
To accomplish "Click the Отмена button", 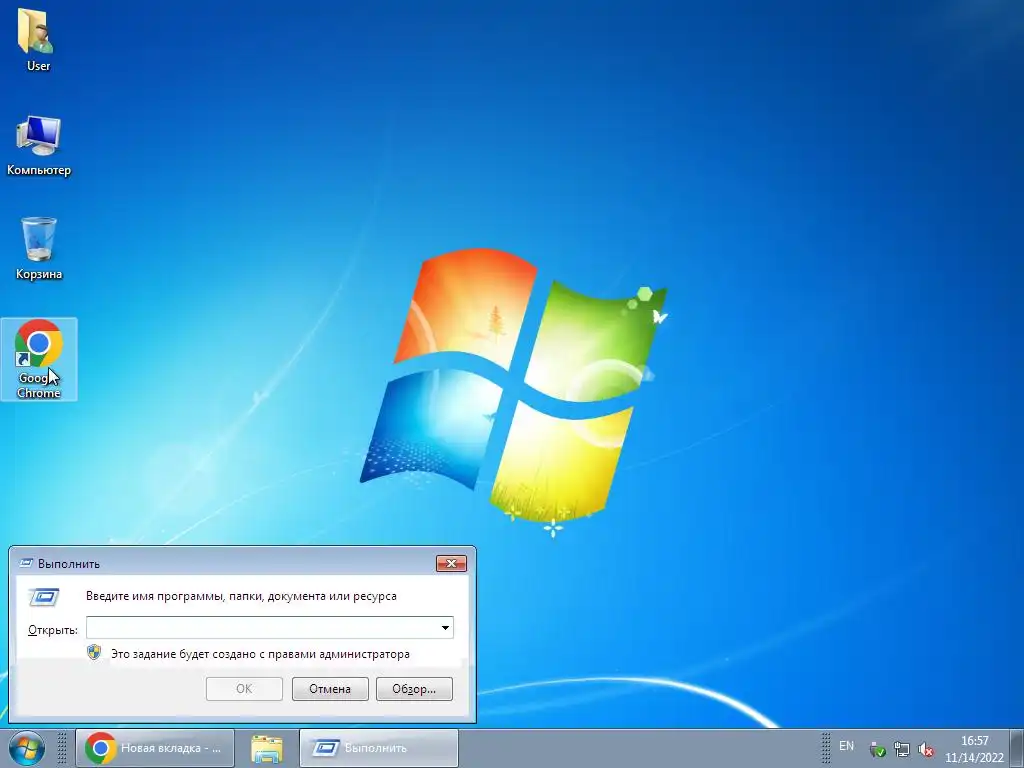I will point(330,689).
